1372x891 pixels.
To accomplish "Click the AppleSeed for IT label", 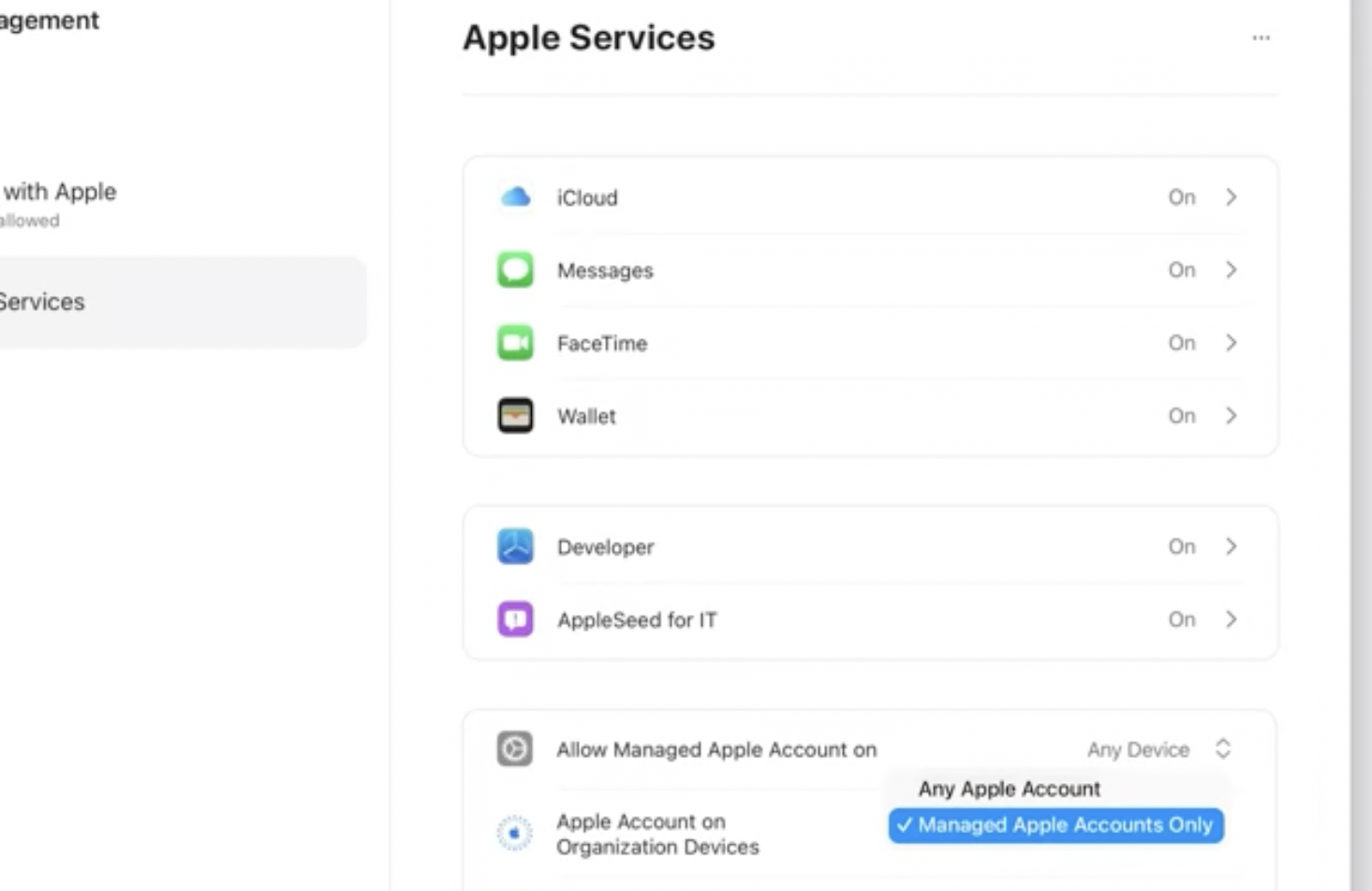I will (x=637, y=620).
